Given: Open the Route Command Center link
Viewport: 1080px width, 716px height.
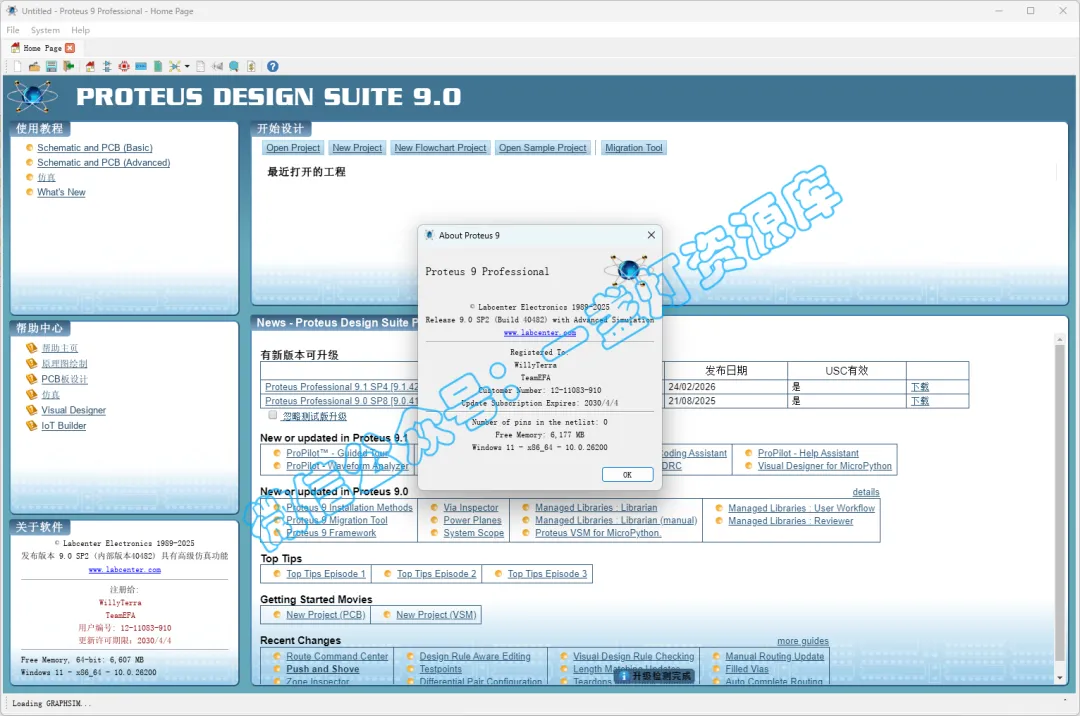Looking at the screenshot, I should point(338,656).
